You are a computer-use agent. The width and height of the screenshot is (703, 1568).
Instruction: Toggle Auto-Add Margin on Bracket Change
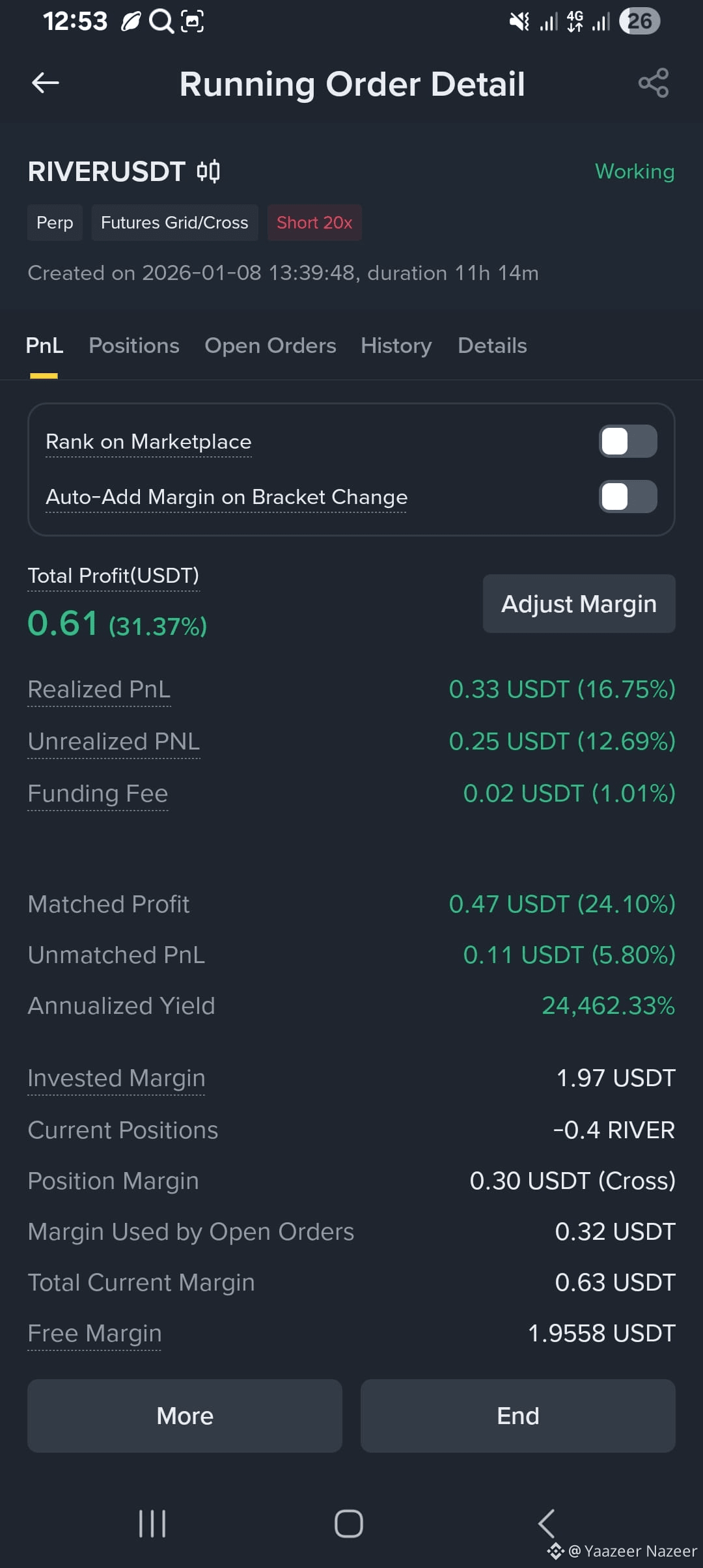point(628,497)
